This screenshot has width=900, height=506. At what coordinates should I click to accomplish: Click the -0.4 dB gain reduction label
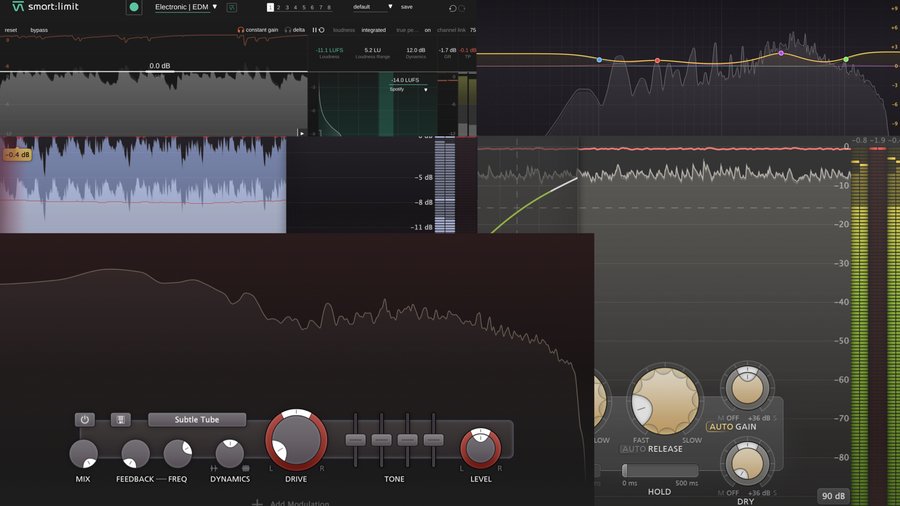(18, 154)
